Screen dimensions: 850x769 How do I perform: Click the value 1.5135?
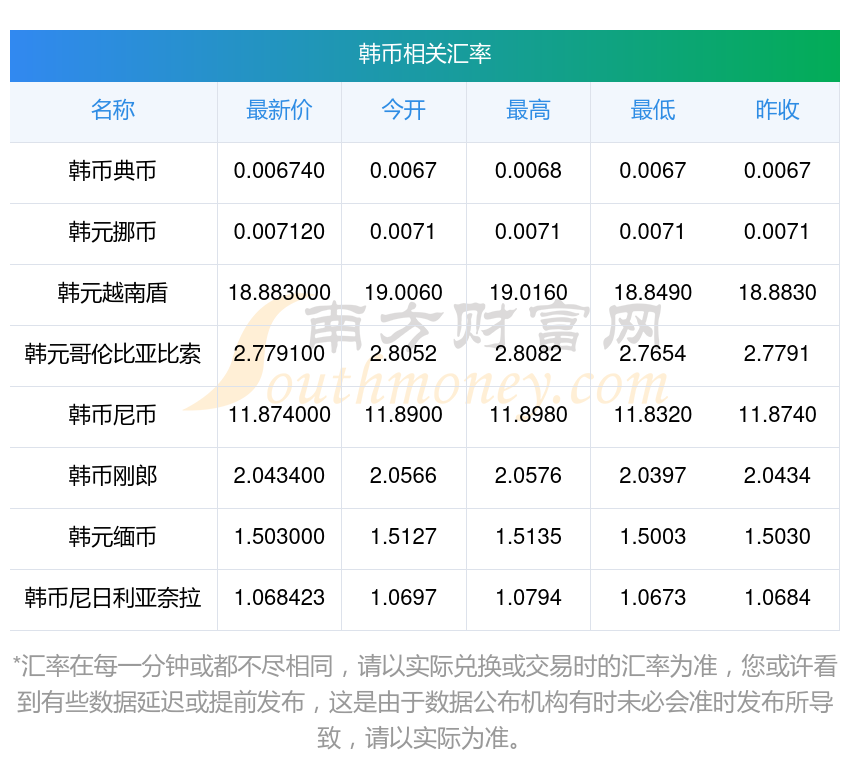click(x=528, y=537)
